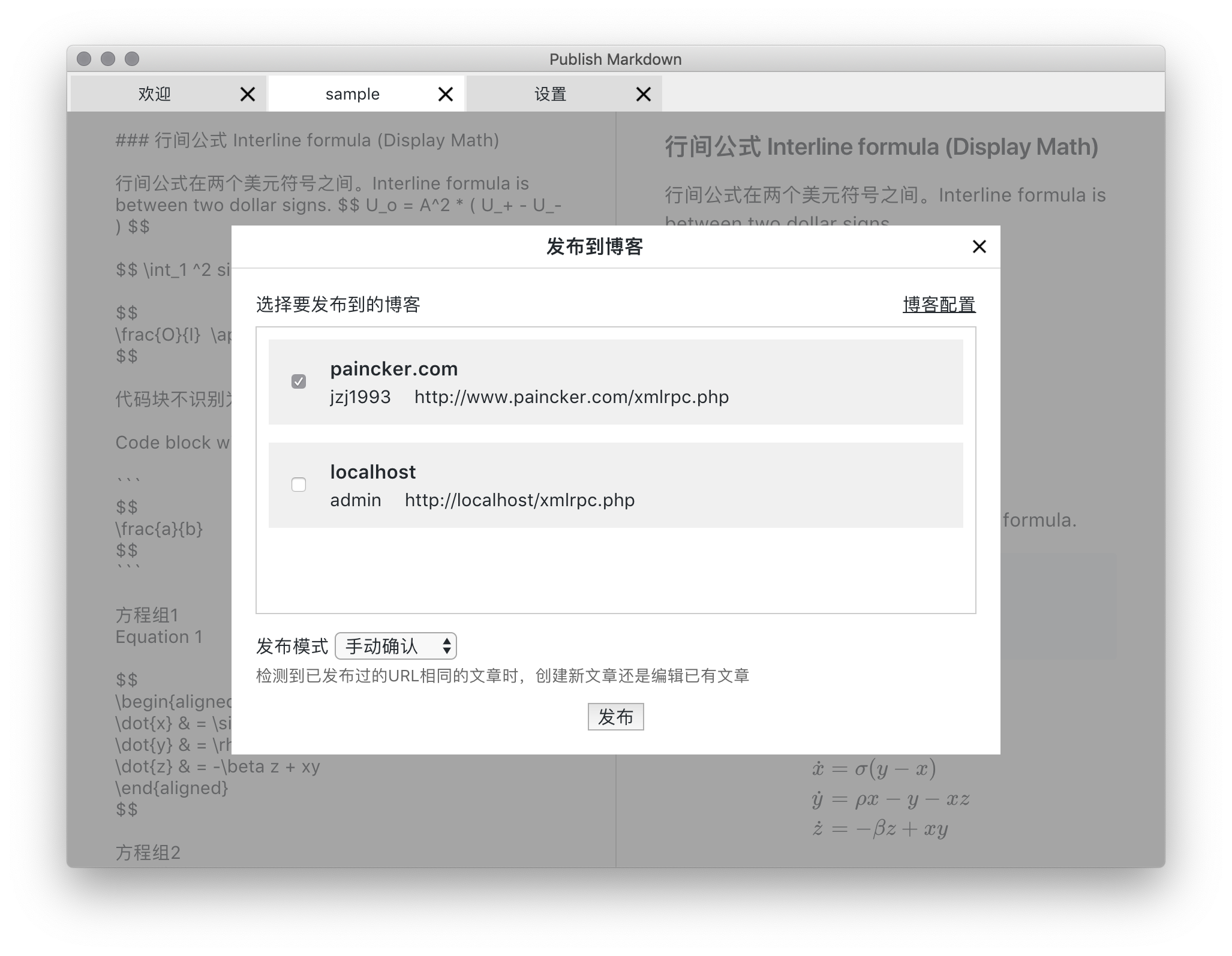Dismiss the 发布到博客 dialog with its X
This screenshot has height=956, width=1232.
tap(979, 246)
